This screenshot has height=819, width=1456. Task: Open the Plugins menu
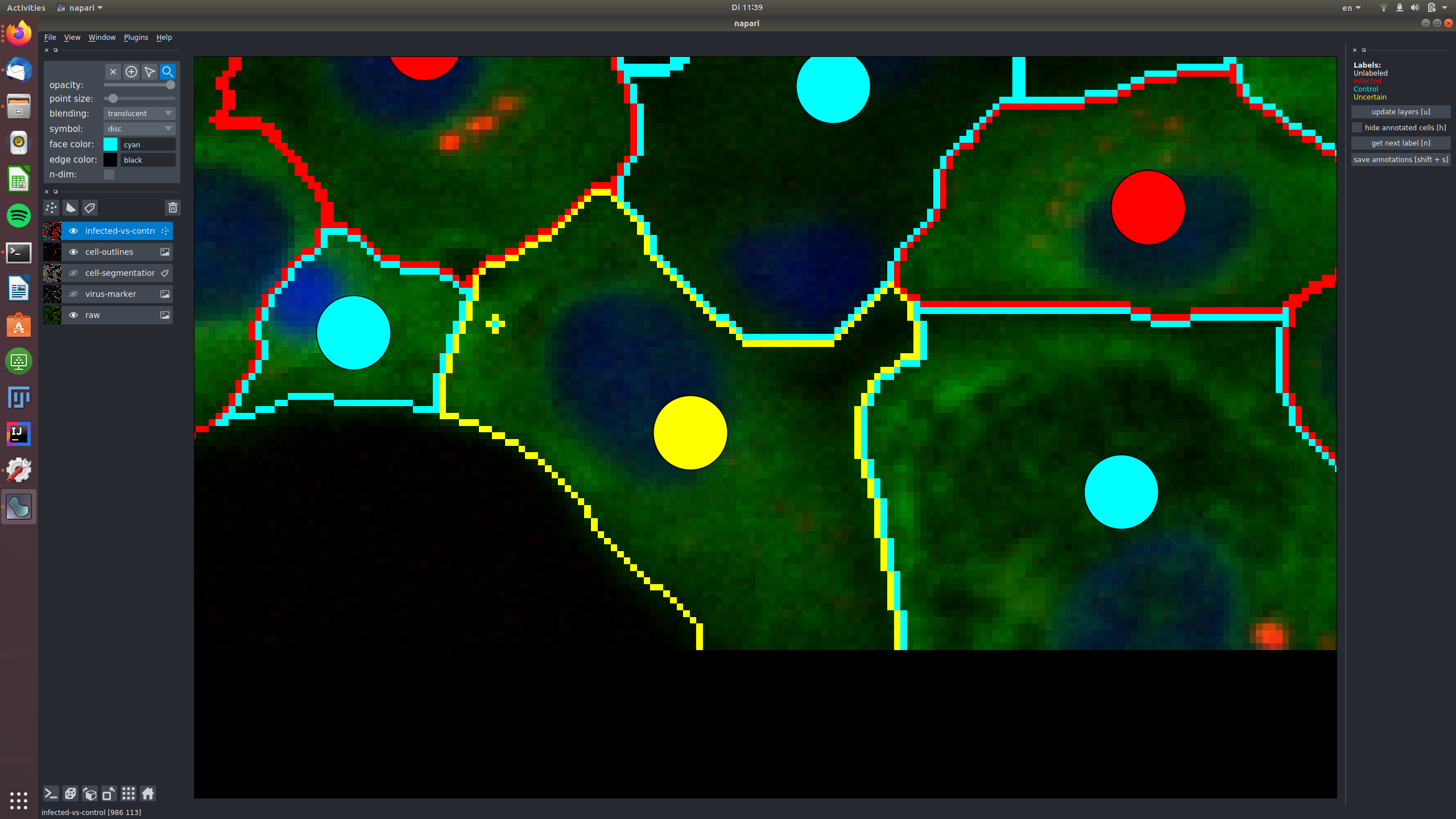pos(135,37)
